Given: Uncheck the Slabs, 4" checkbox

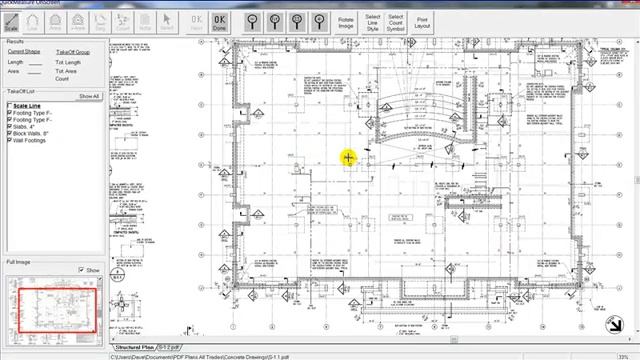Looking at the screenshot, I should point(9,127).
